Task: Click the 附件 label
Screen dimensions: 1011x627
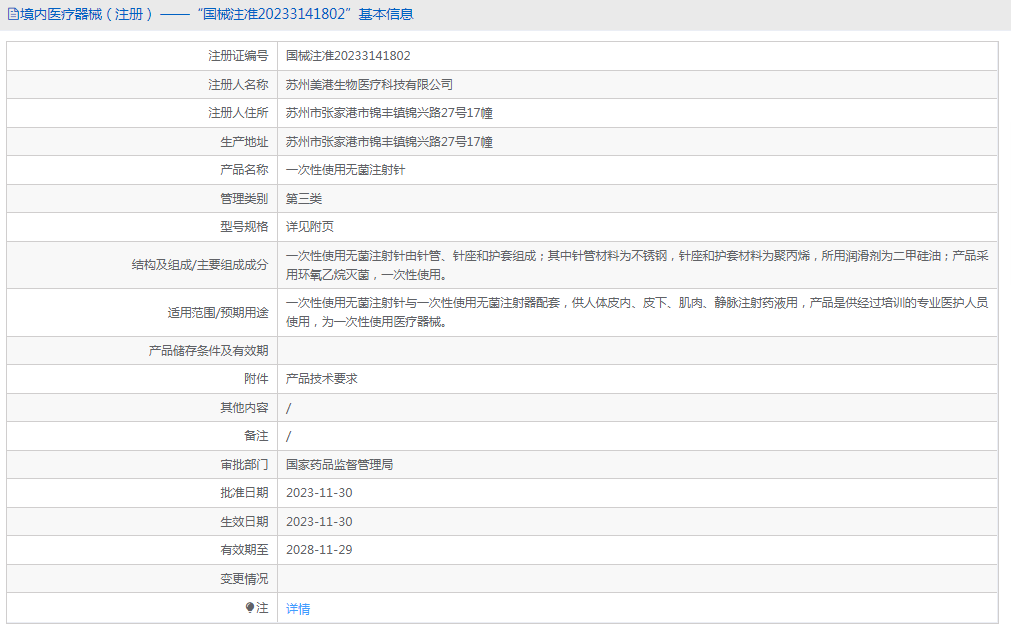Action: (256, 379)
